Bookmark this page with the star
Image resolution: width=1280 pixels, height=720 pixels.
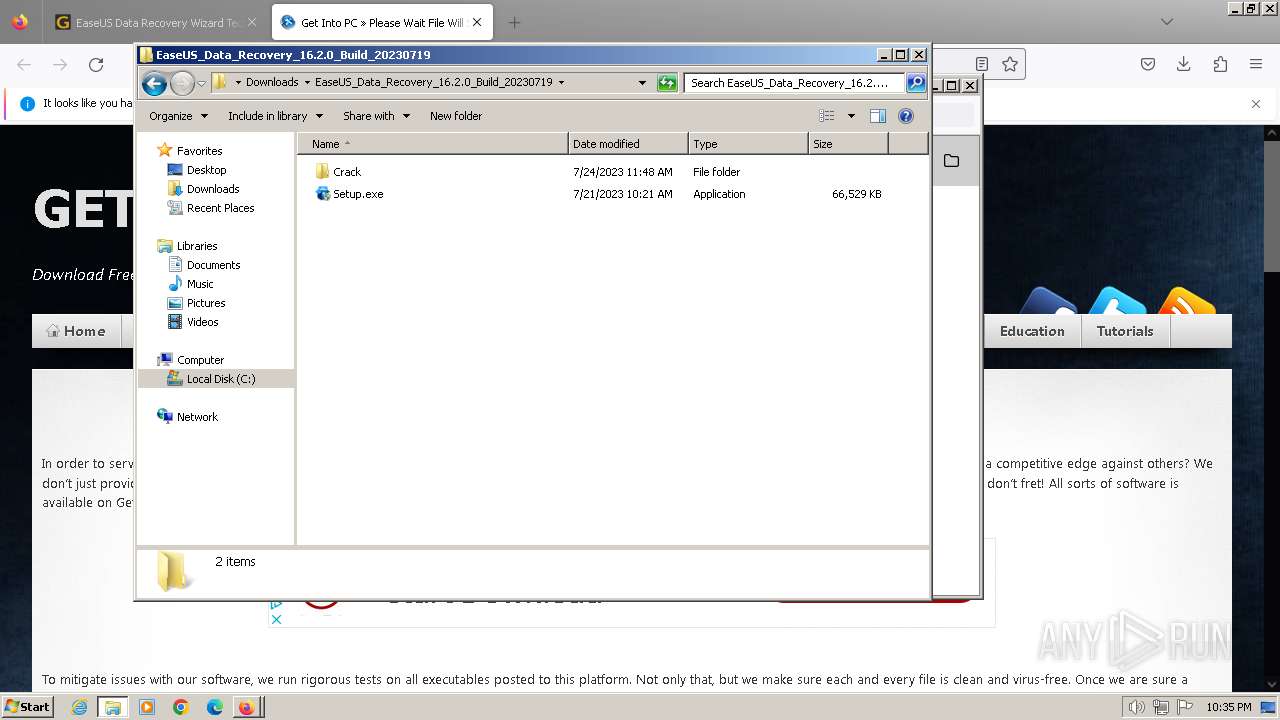click(x=1010, y=65)
